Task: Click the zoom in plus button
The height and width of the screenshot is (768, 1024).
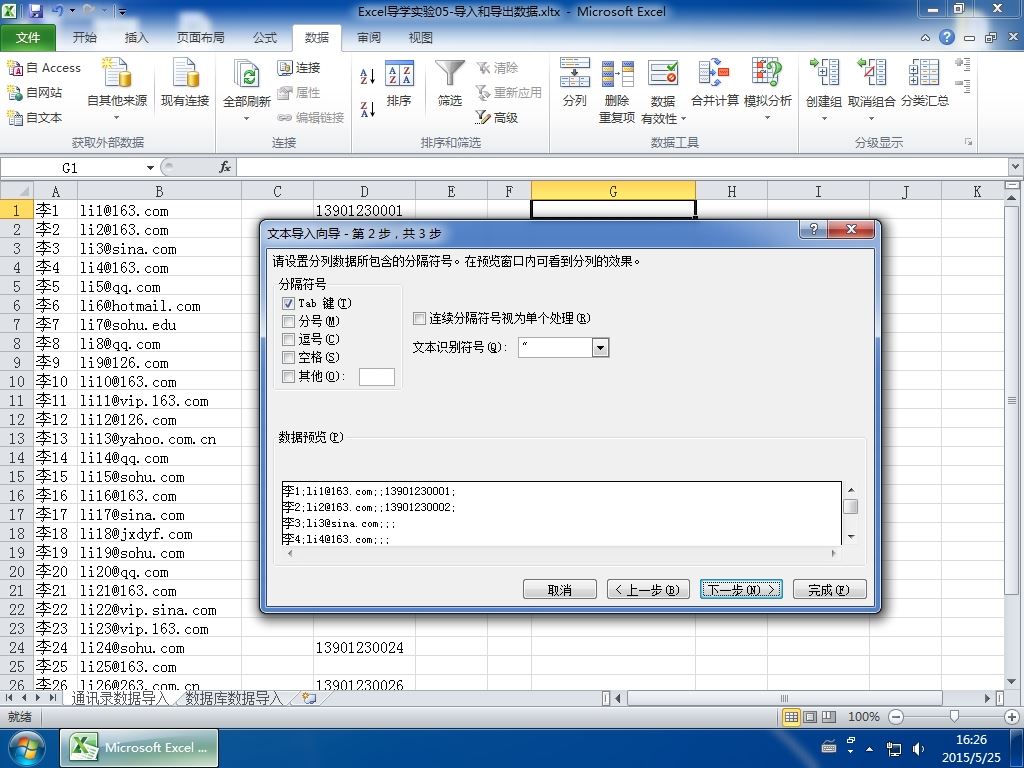Action: [x=1012, y=717]
